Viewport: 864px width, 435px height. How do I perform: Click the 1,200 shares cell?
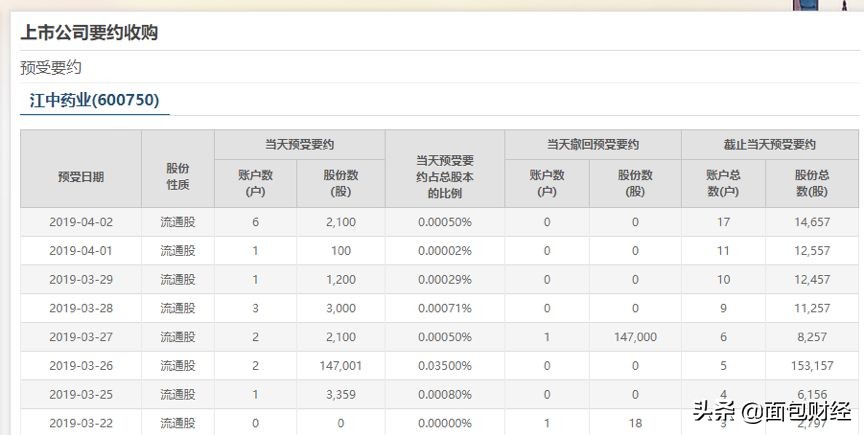[341, 280]
